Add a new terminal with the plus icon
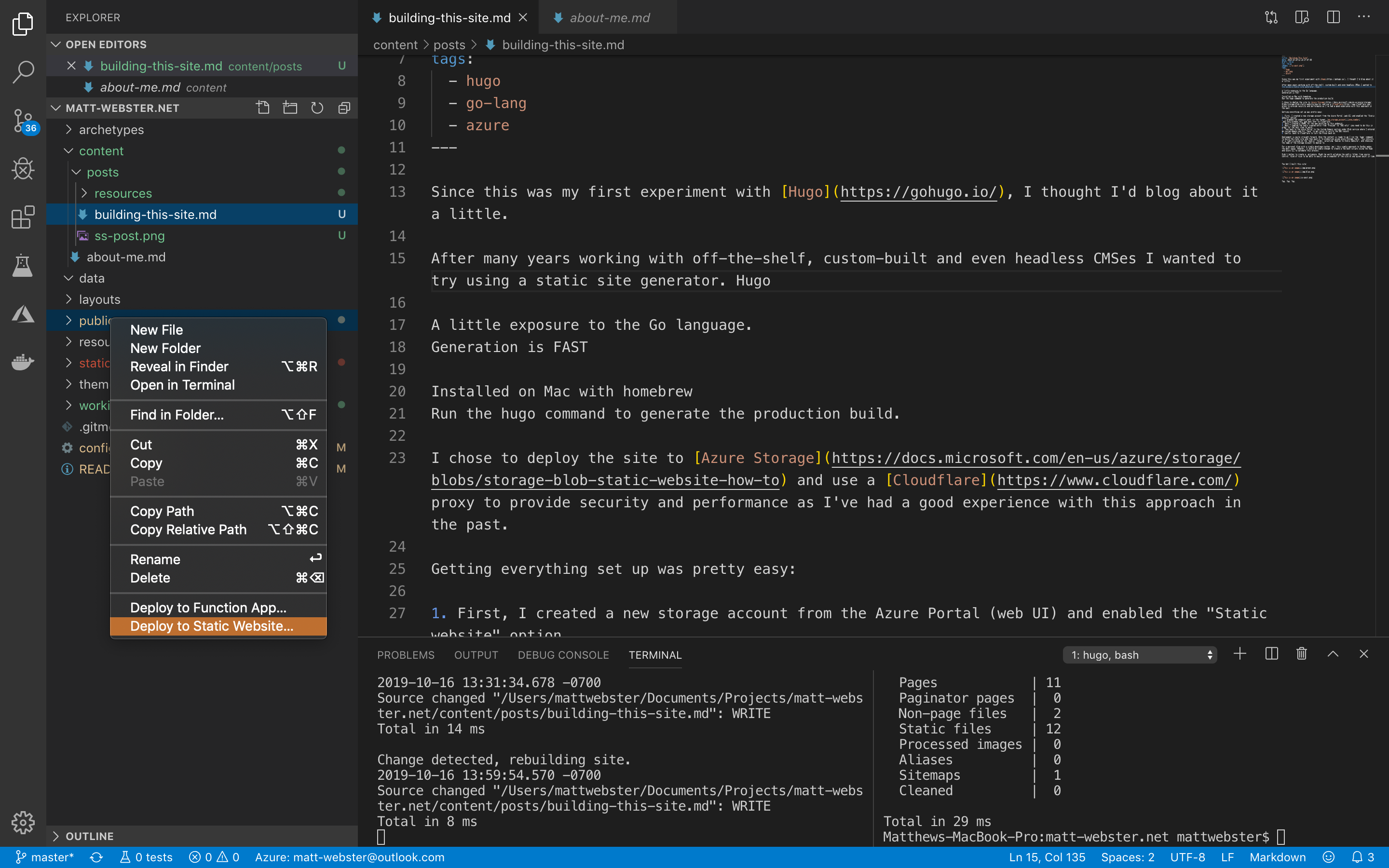Viewport: 1389px width, 868px height. [1240, 654]
